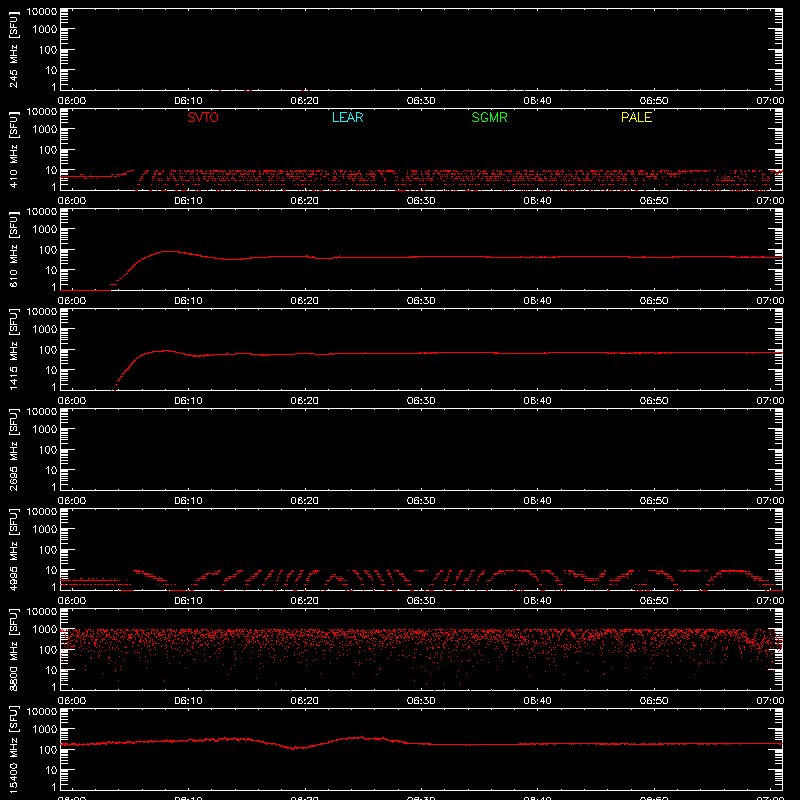
Task: Click 06:20 time label below 410 MHz panel
Action: 305,201
